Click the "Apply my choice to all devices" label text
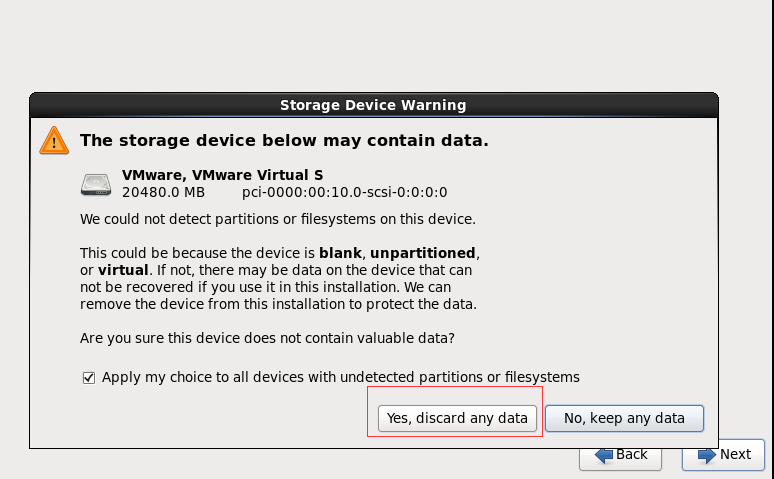The height and width of the screenshot is (479, 774). 341,377
